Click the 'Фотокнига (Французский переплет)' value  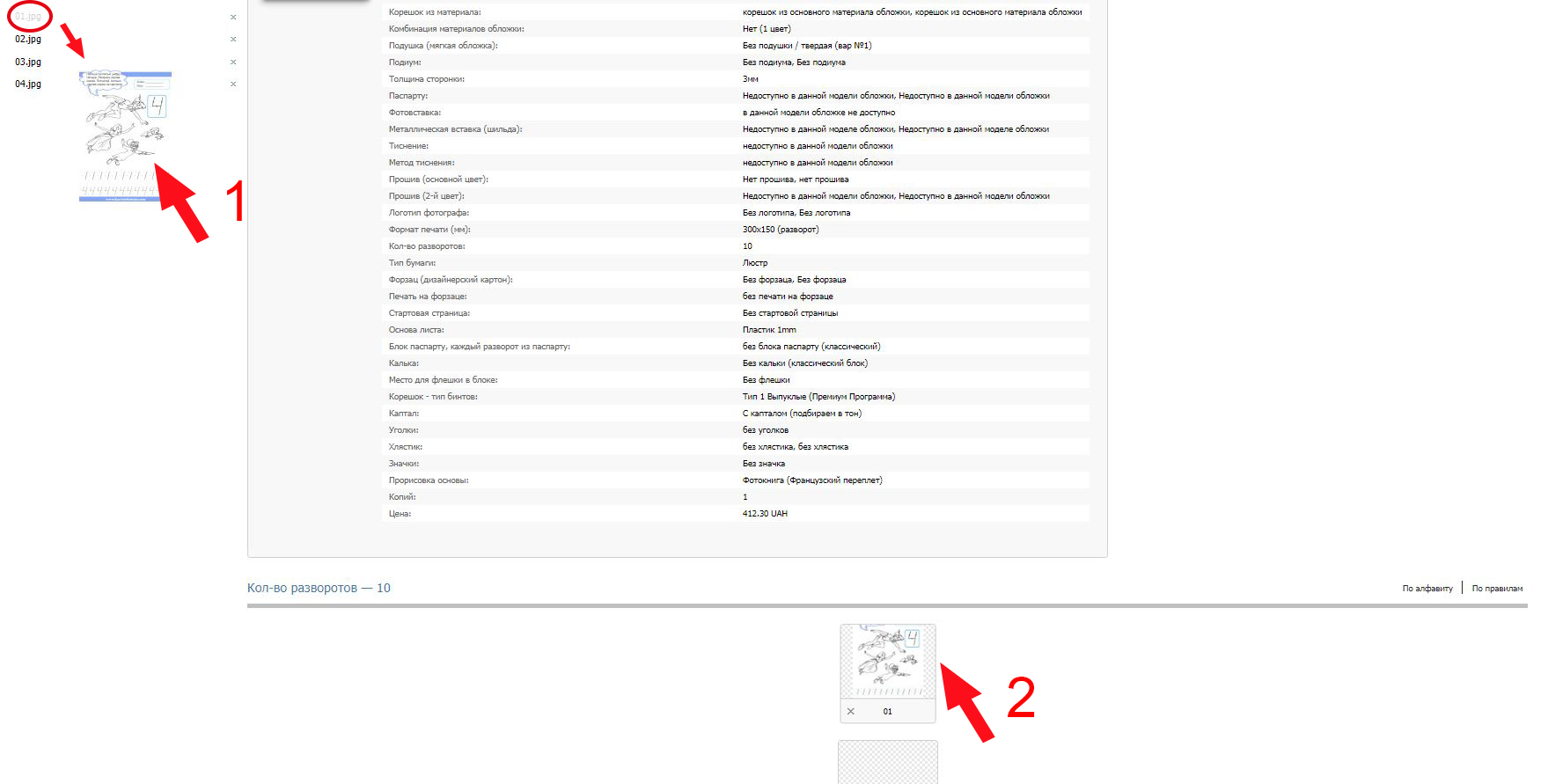811,480
